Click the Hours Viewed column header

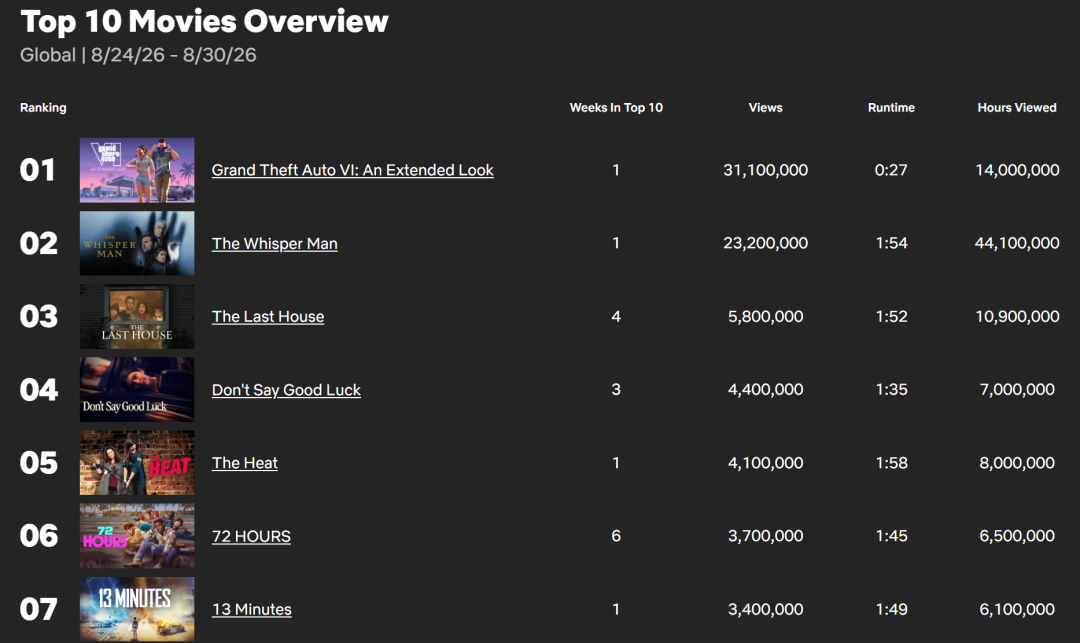(x=1017, y=107)
